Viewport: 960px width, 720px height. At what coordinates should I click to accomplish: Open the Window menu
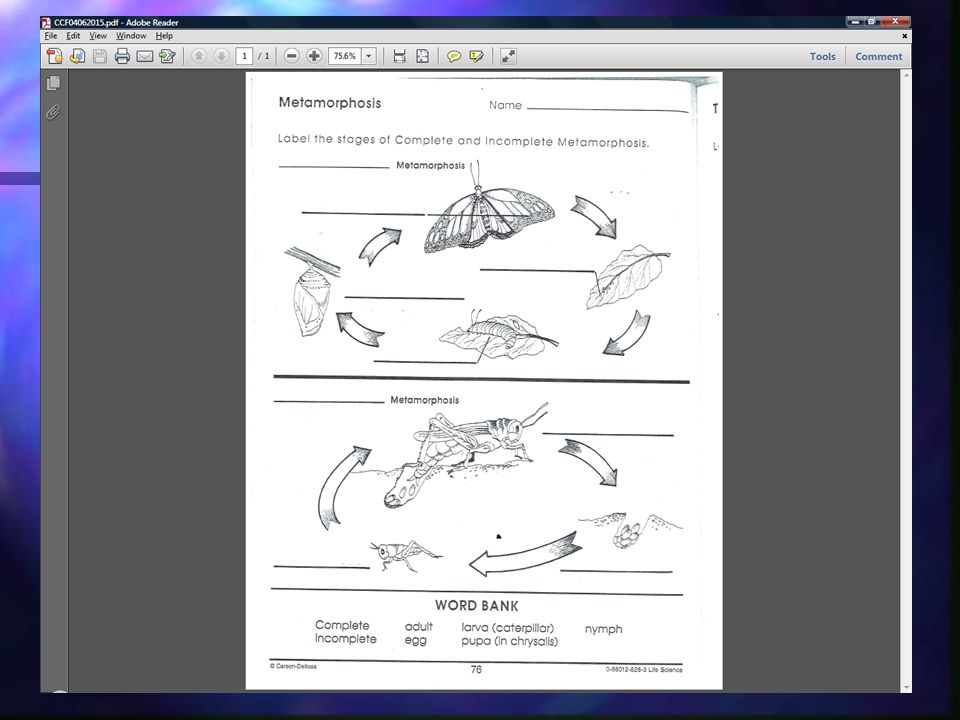(131, 36)
